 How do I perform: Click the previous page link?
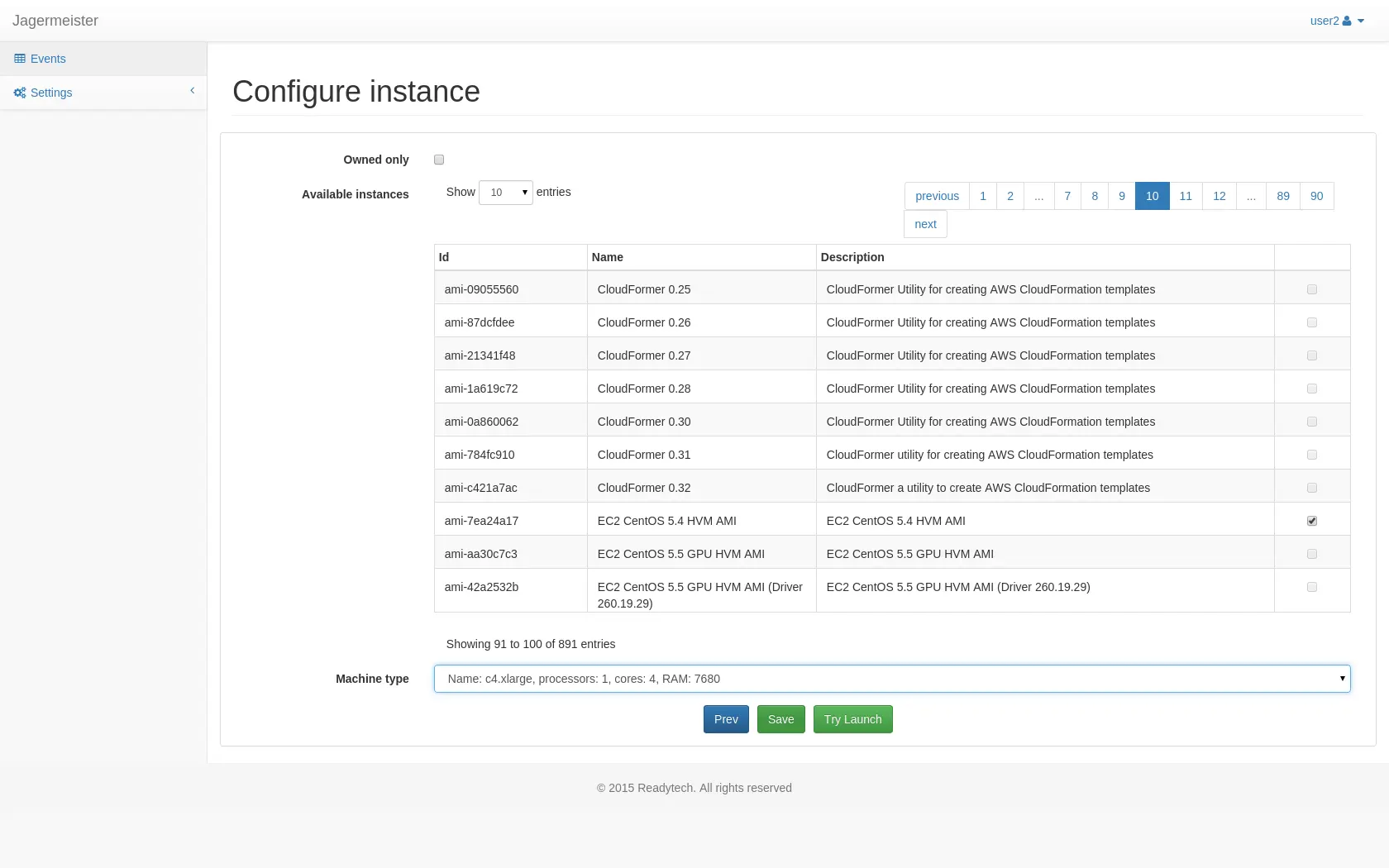[937, 196]
